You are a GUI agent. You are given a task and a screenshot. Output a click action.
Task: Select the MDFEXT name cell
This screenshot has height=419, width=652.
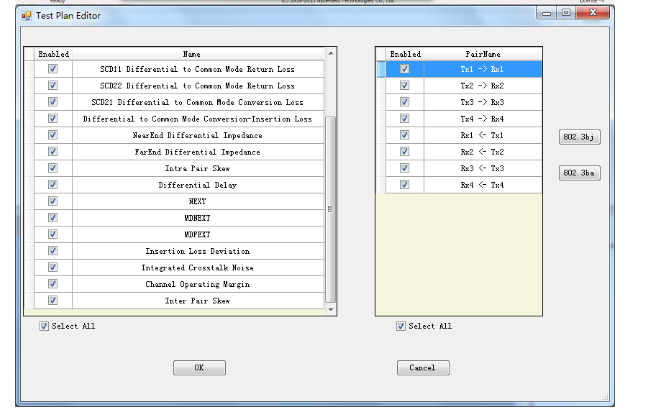click(198, 234)
